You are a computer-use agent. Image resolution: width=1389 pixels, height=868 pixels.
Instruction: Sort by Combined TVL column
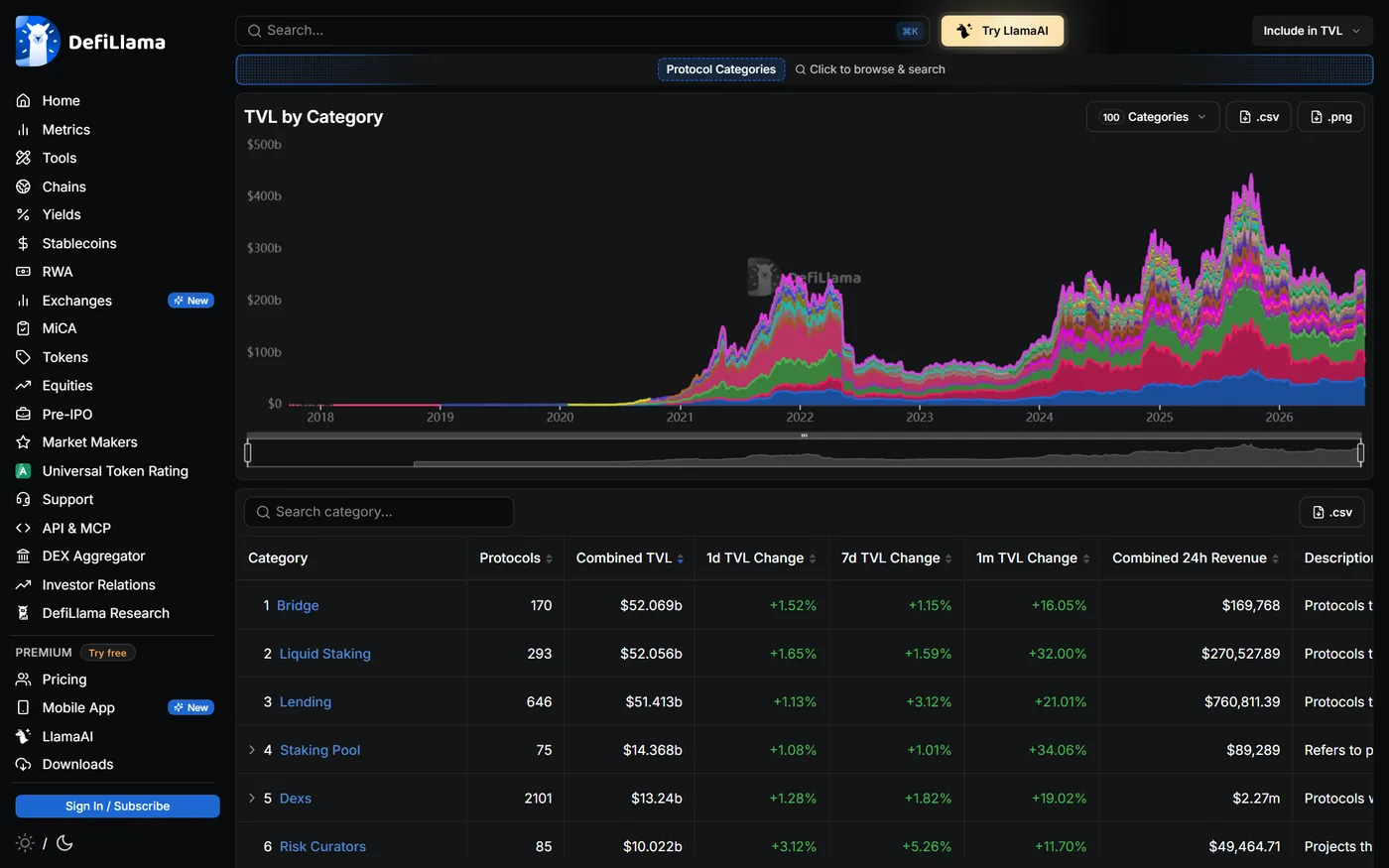630,558
